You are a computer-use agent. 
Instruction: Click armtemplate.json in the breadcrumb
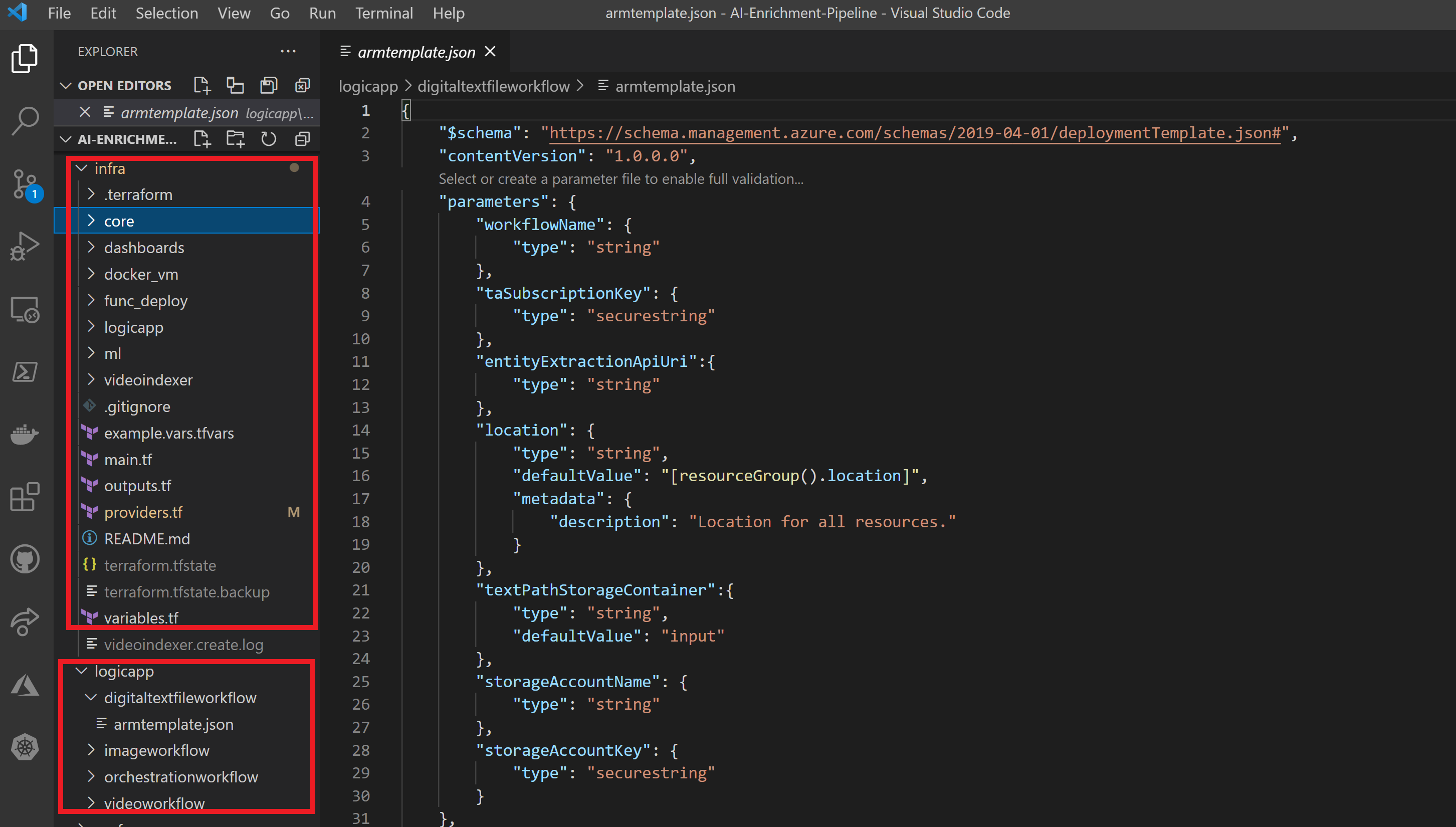(675, 86)
